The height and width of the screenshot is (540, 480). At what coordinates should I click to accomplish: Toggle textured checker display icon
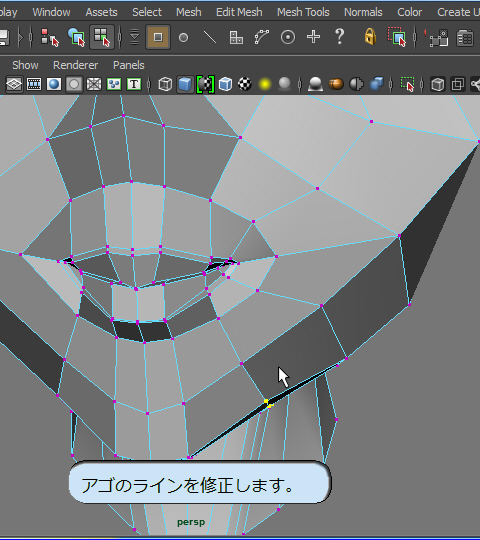coord(245,84)
